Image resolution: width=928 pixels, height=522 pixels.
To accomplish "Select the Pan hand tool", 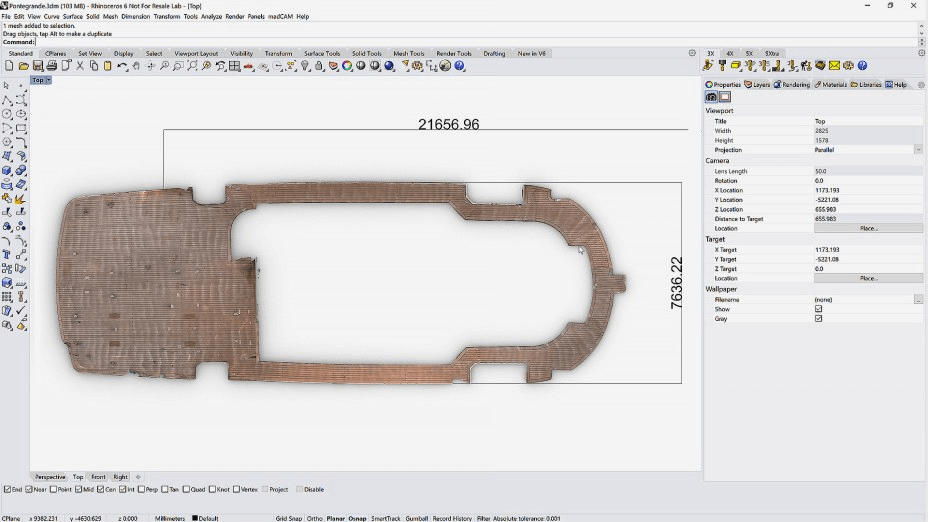I will [136, 66].
